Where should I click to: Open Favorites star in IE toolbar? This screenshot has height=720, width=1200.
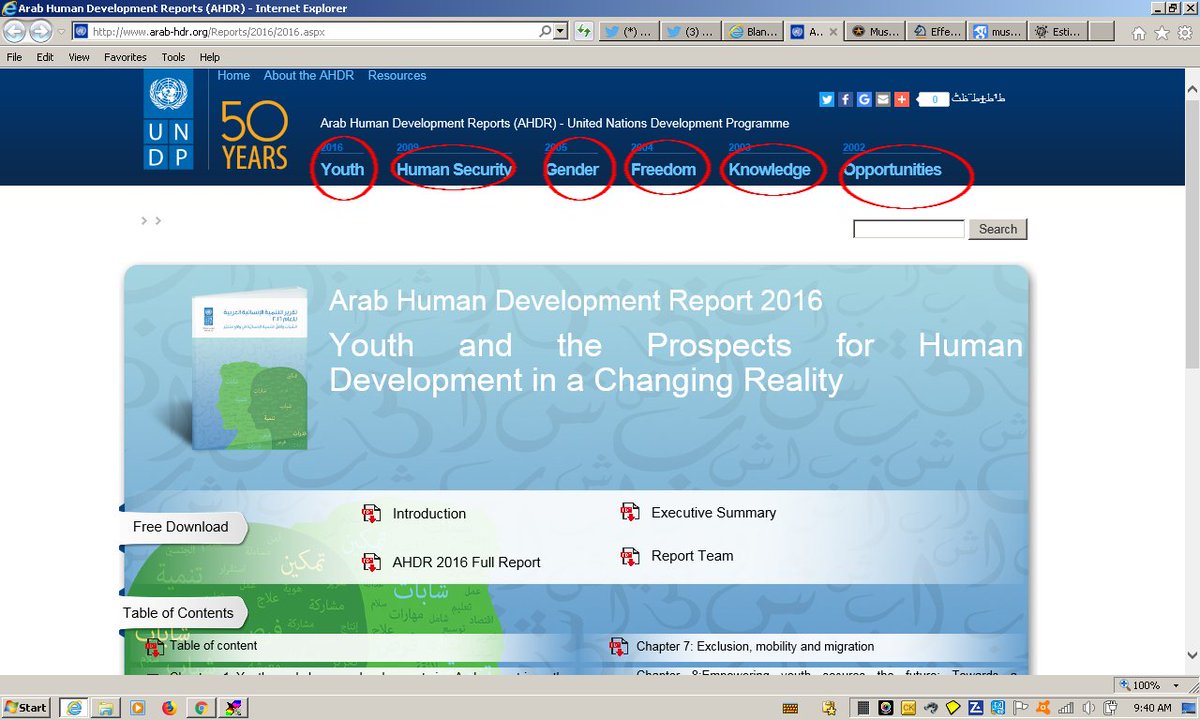(x=1161, y=32)
